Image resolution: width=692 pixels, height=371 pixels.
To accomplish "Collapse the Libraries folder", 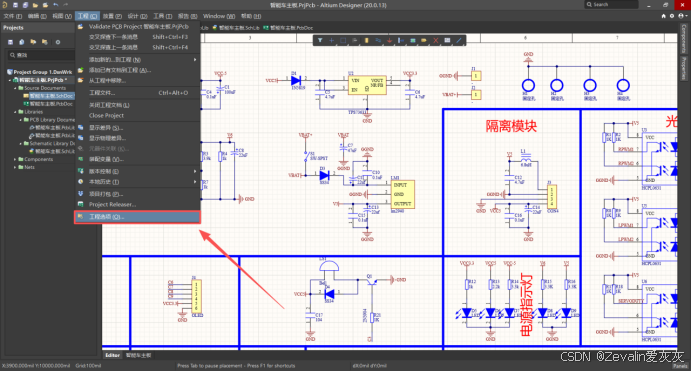I will [15, 112].
